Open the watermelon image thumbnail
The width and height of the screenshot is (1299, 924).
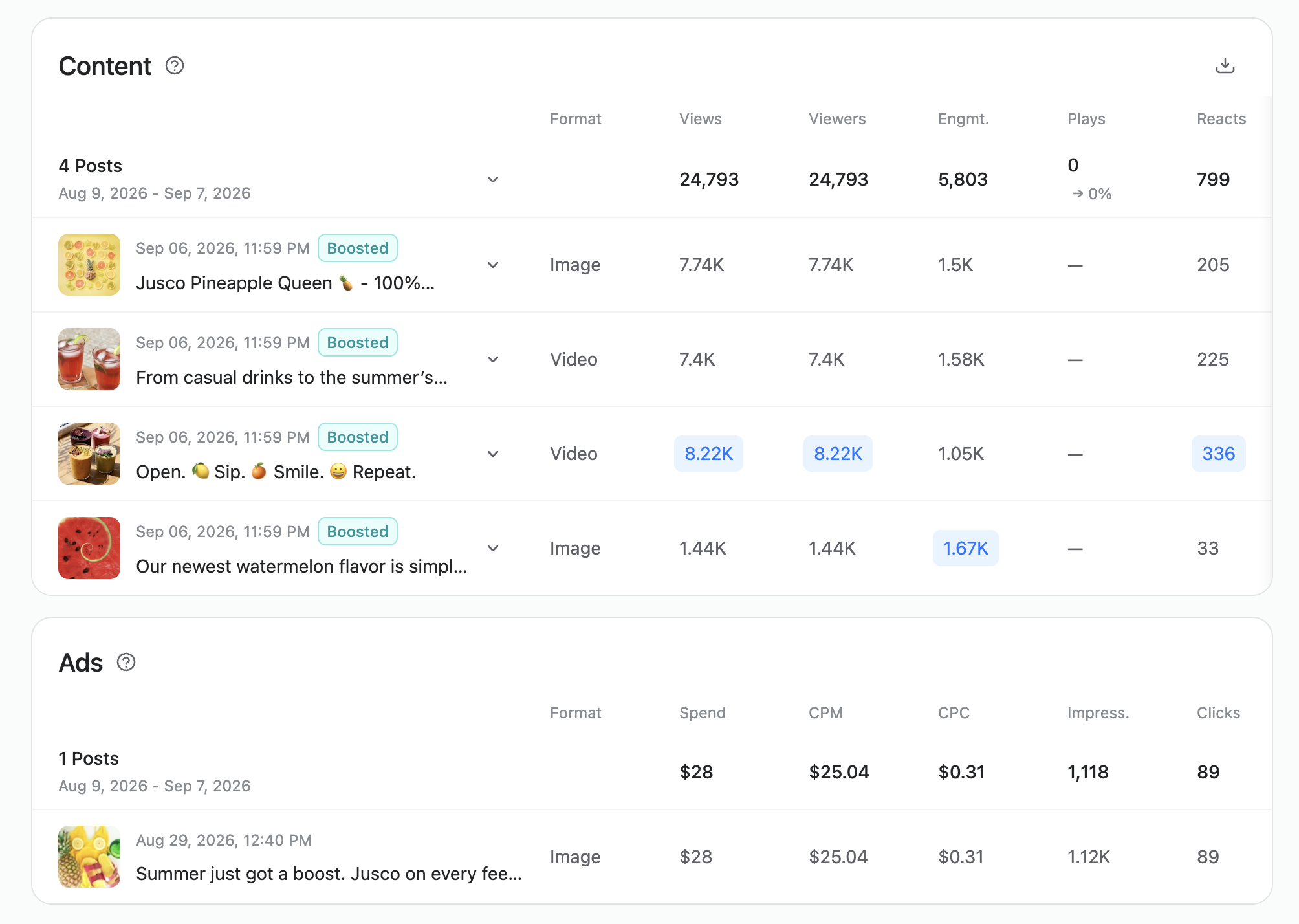pos(89,548)
